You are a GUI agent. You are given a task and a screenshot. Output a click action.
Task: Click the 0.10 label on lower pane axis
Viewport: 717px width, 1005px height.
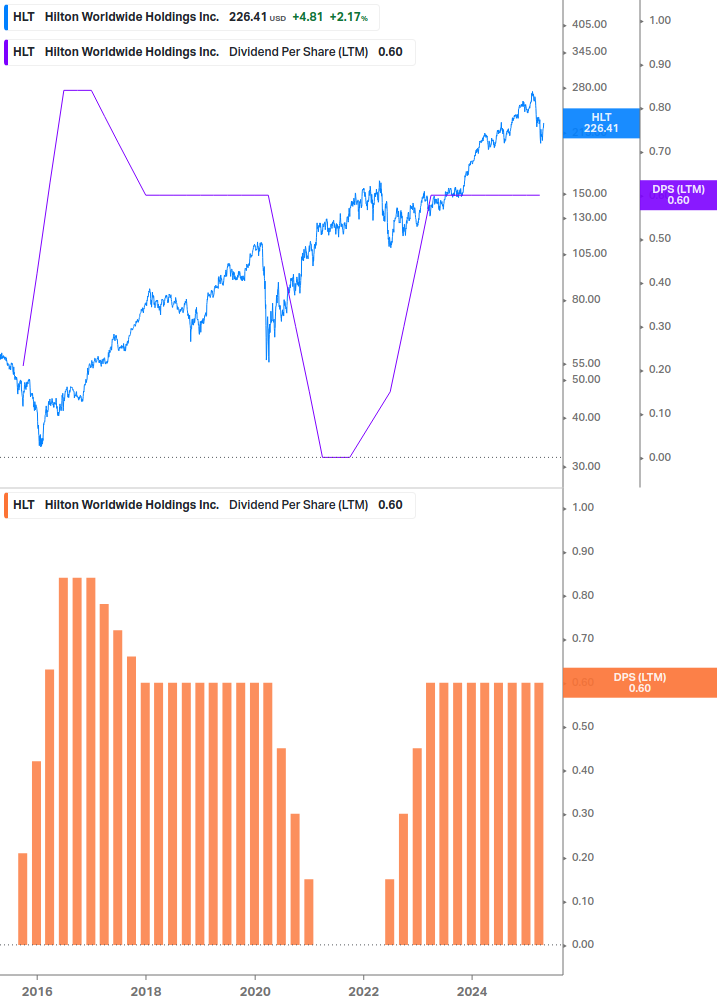click(x=583, y=901)
